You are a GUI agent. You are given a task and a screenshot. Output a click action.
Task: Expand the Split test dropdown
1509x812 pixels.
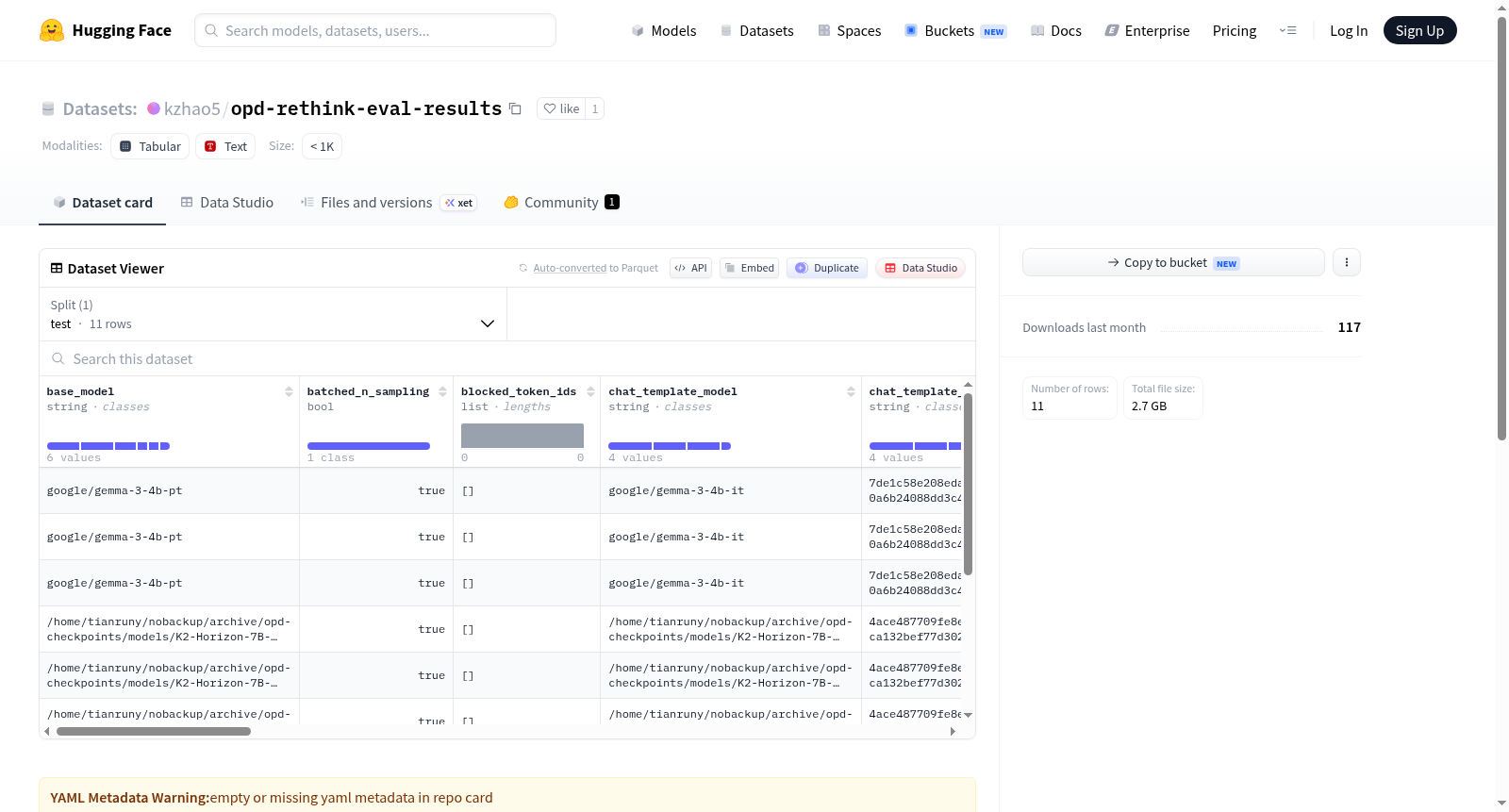pyautogui.click(x=273, y=314)
